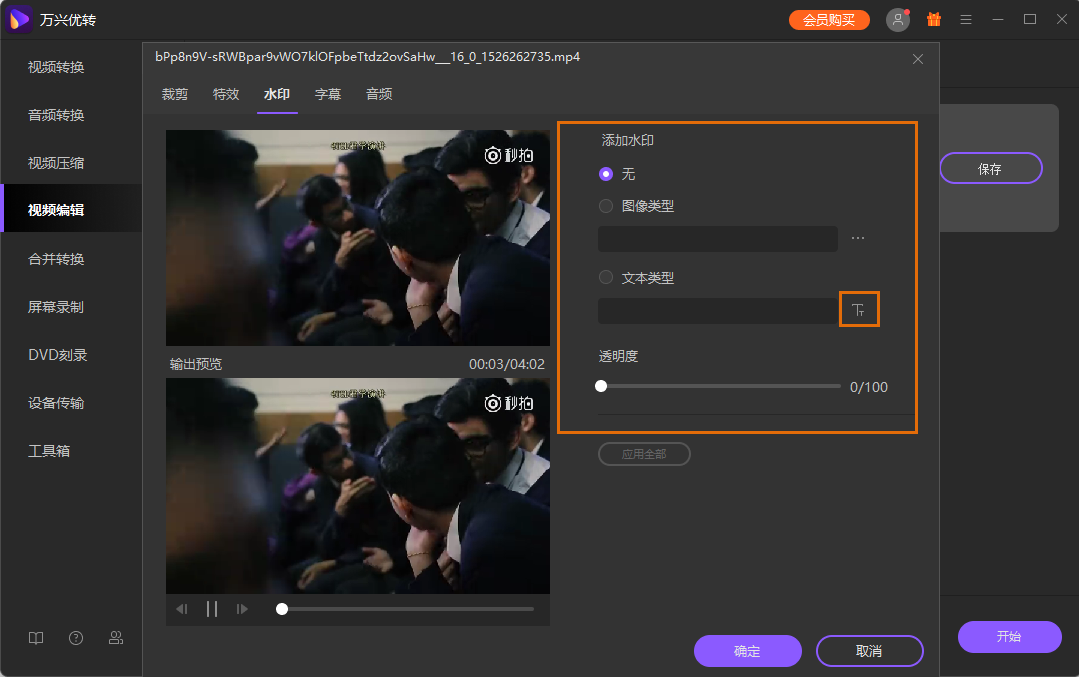This screenshot has height=677, width=1079.
Task: Click the gift promotion icon in titlebar
Action: tap(933, 19)
